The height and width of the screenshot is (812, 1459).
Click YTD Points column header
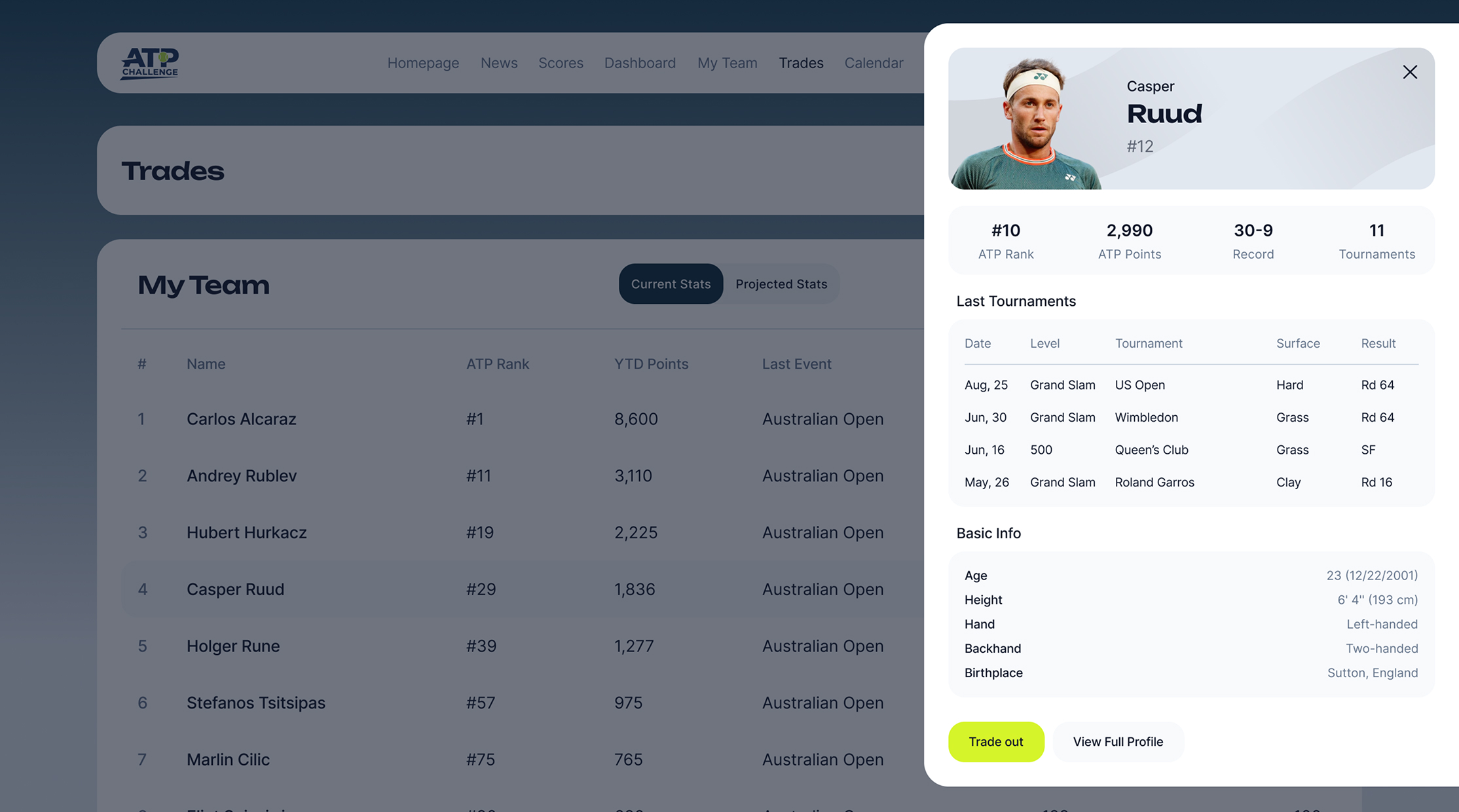point(651,364)
